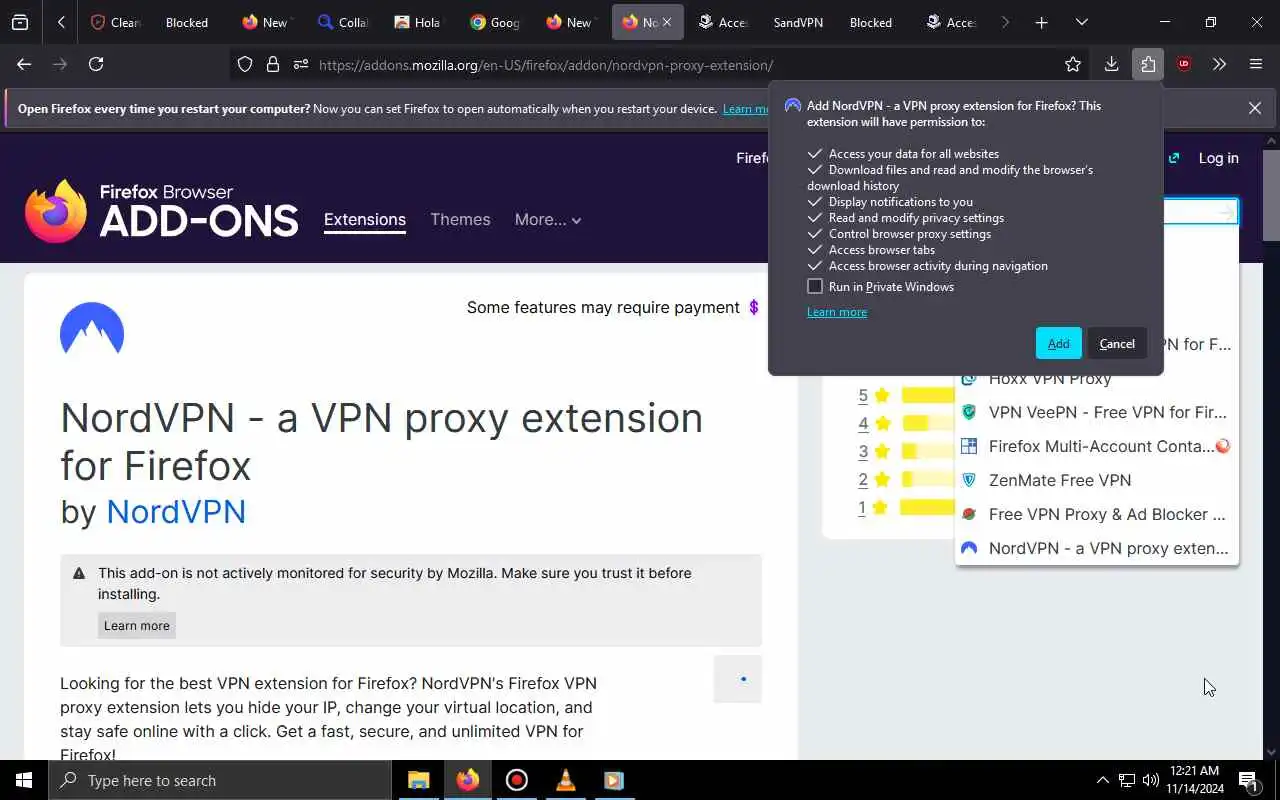Expand the More... dropdown menu
Viewport: 1280px width, 800px height.
coord(548,219)
